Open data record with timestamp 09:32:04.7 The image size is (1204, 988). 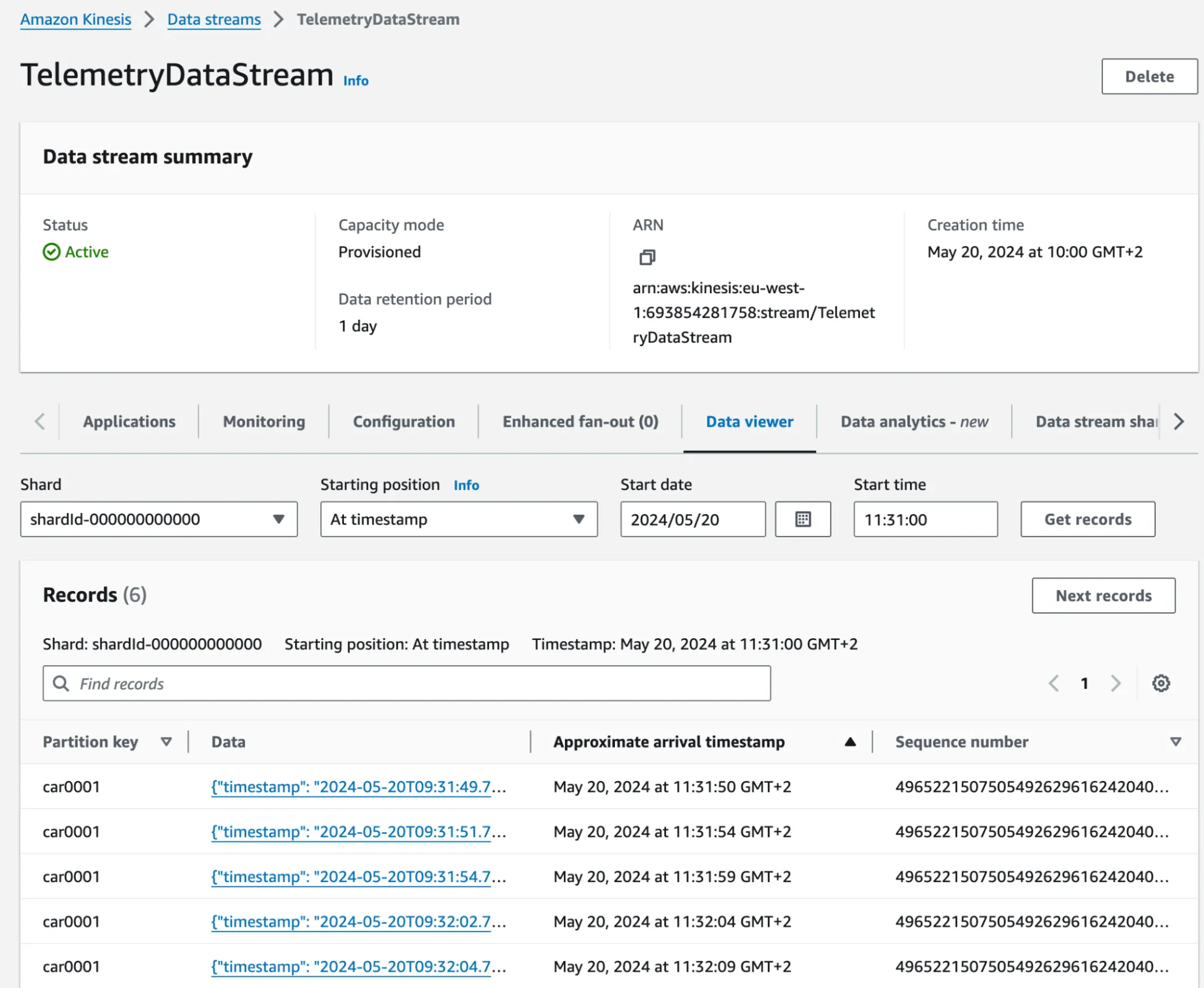(x=358, y=966)
